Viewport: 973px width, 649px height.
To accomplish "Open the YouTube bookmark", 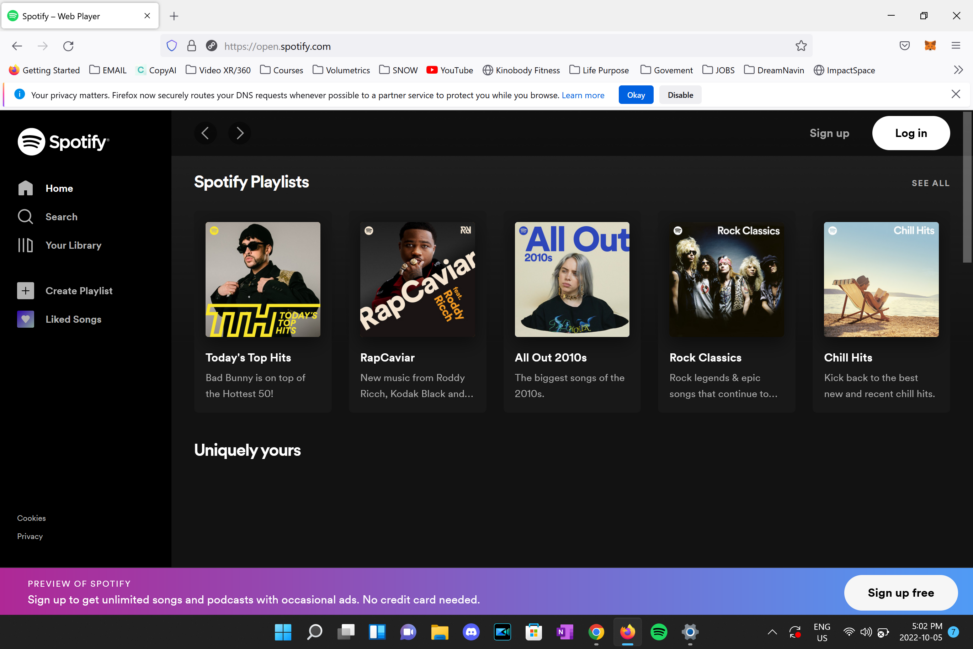I will (x=450, y=70).
